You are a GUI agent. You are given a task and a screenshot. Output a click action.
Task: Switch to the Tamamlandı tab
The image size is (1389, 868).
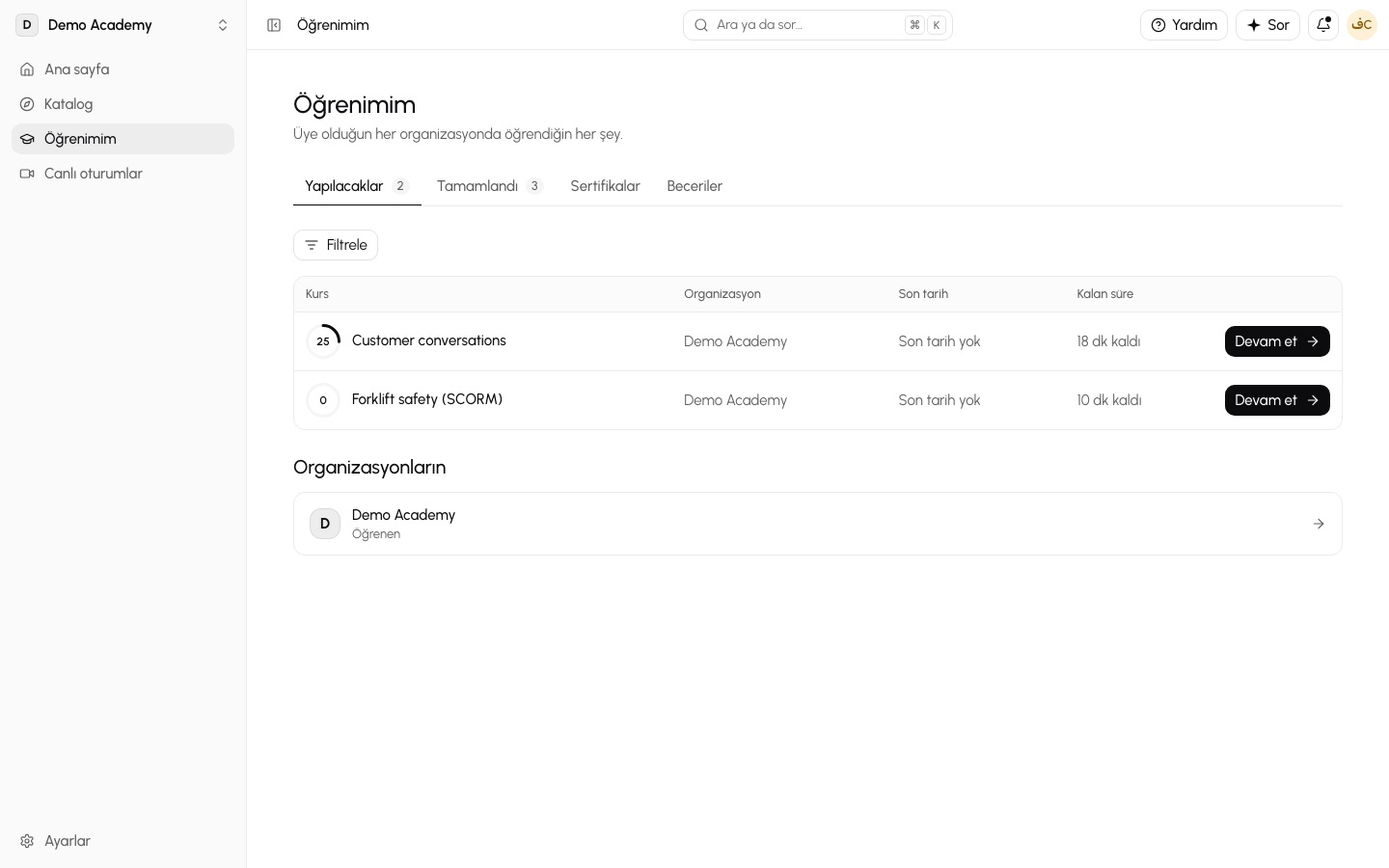tap(490, 186)
